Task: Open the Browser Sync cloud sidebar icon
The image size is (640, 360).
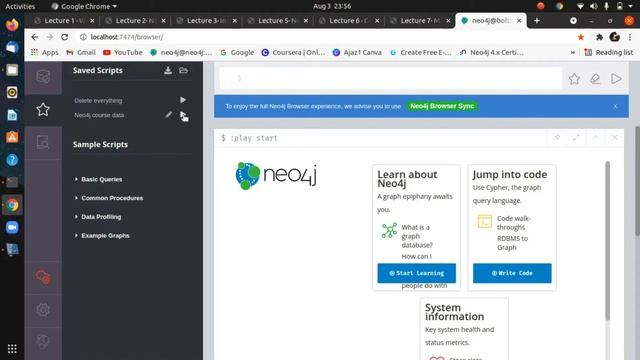Action: [43, 277]
